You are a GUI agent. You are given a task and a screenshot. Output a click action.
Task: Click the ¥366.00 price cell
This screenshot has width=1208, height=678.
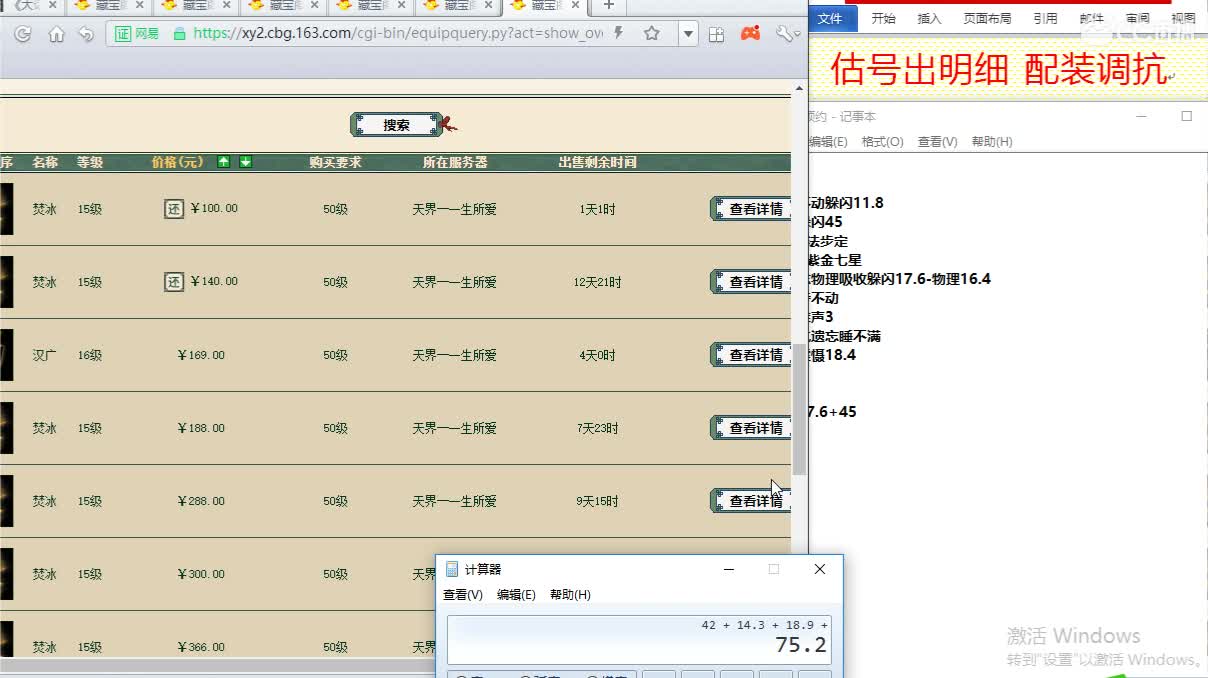point(201,647)
